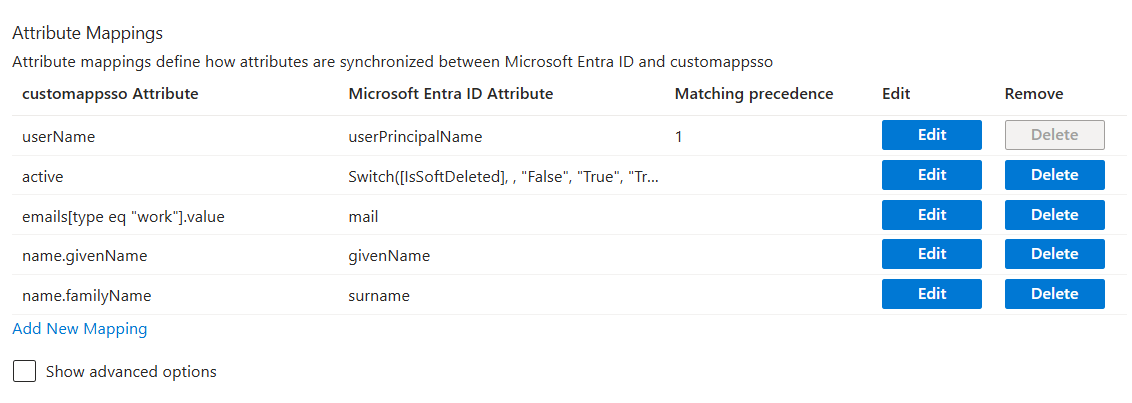The width and height of the screenshot is (1132, 403).
Task: Click the Matching precedence column header
Action: pyautogui.click(x=754, y=94)
